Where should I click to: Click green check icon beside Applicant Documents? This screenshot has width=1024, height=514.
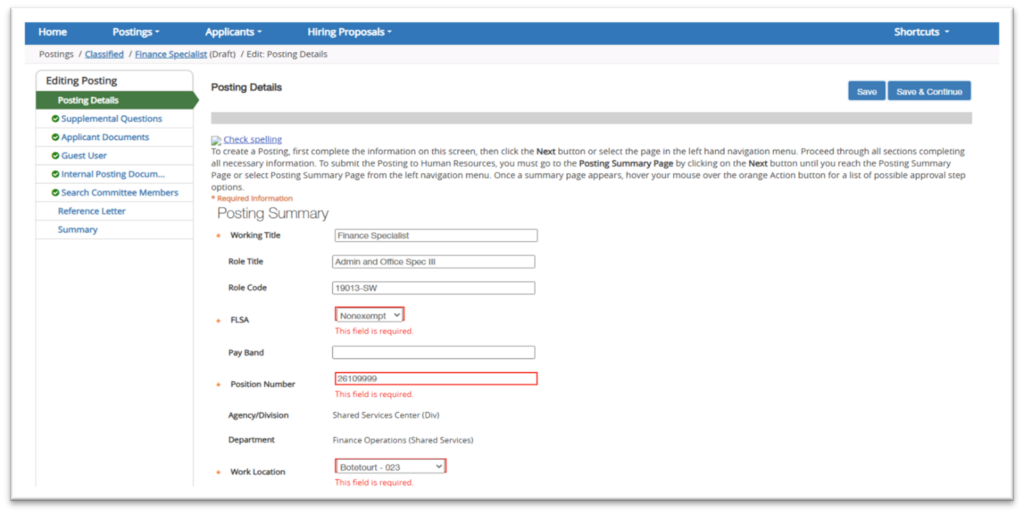[x=56, y=137]
